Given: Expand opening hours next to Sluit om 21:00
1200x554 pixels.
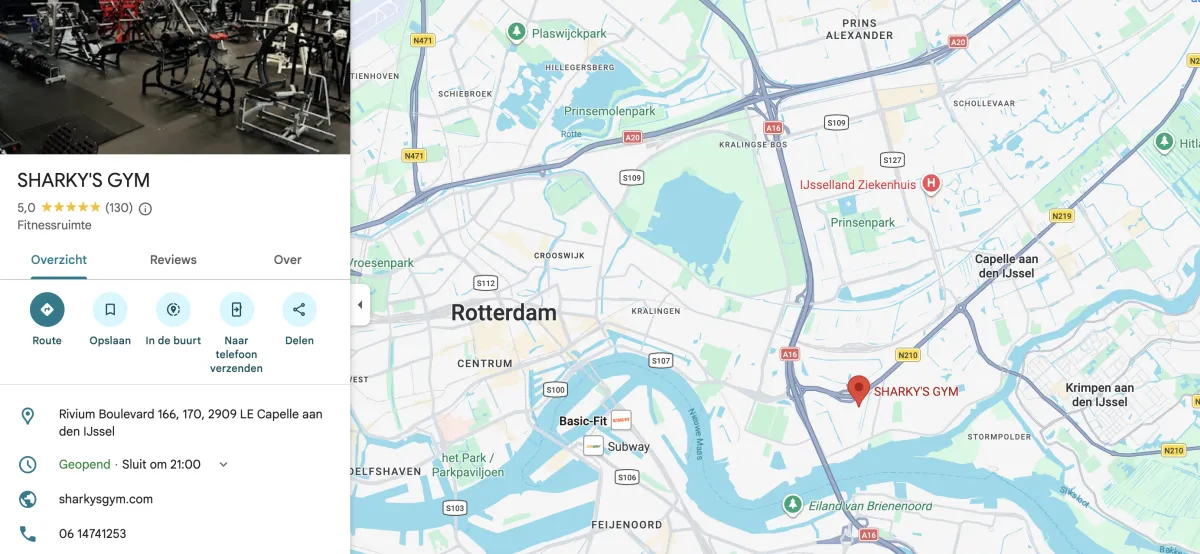Looking at the screenshot, I should tap(223, 464).
